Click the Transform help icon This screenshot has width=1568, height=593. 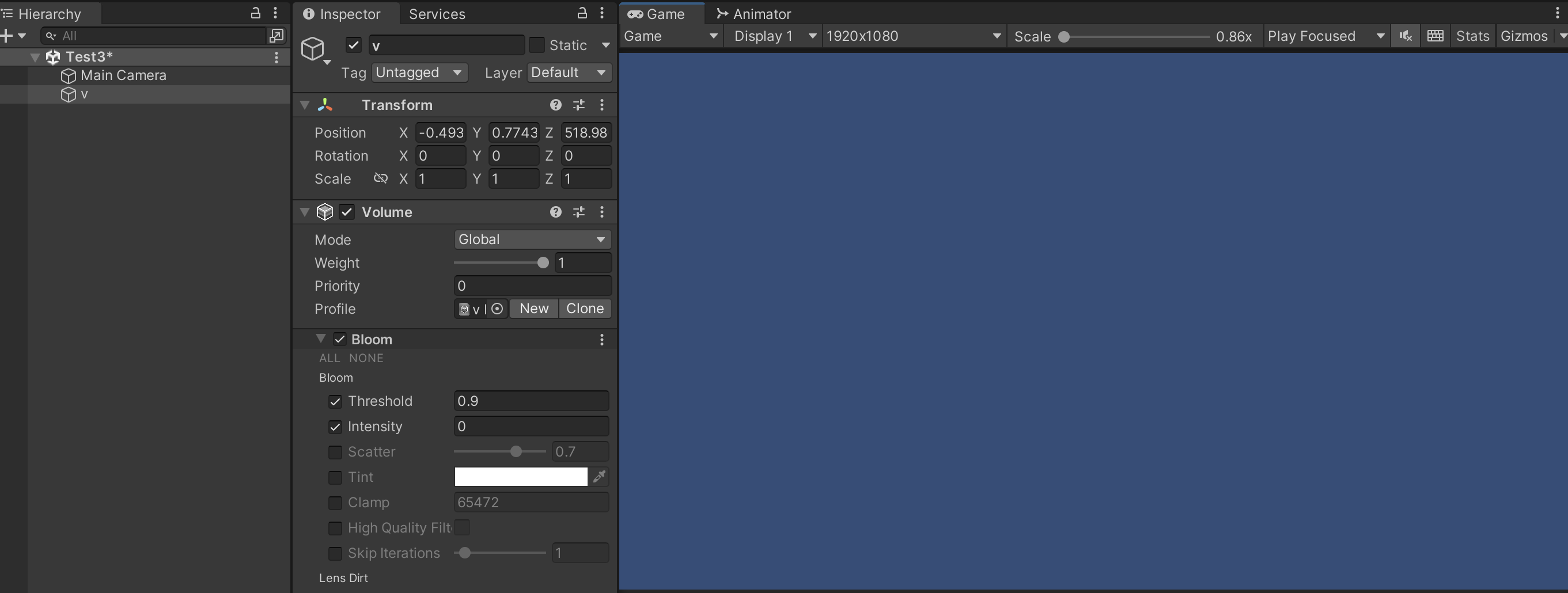click(556, 105)
